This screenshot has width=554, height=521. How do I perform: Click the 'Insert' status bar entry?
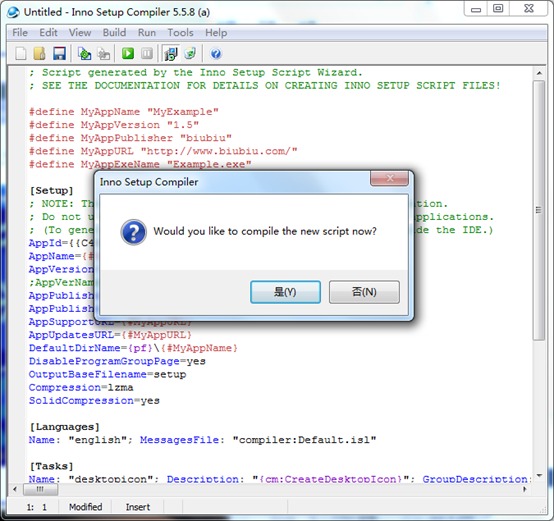coord(138,507)
